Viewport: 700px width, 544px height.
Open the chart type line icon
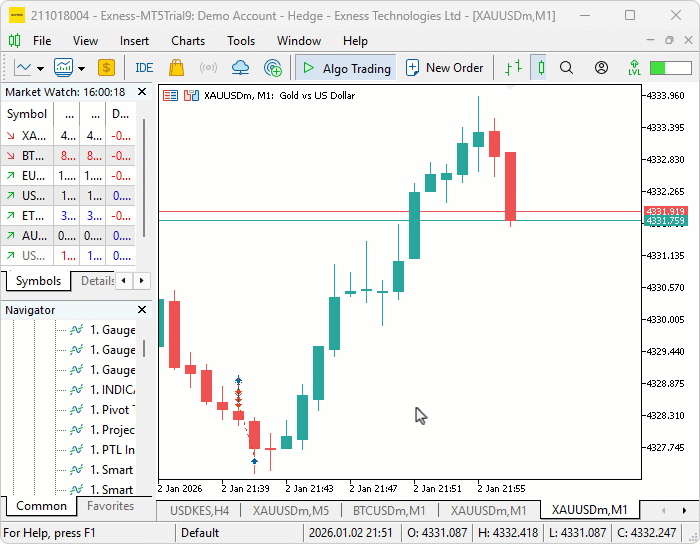(x=23, y=68)
